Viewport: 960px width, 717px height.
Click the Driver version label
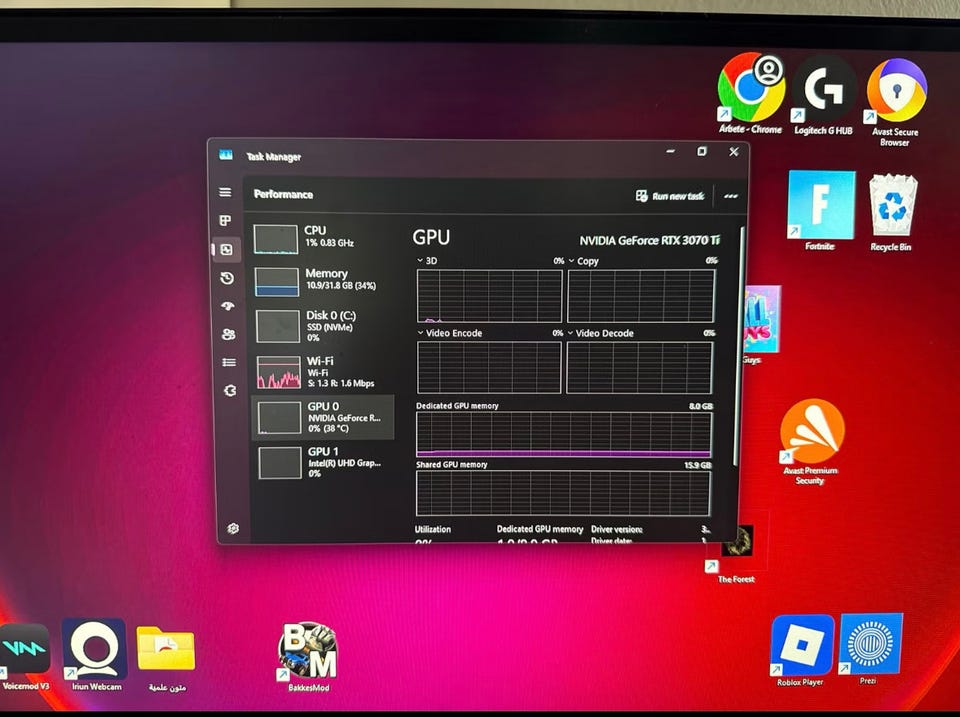(617, 529)
